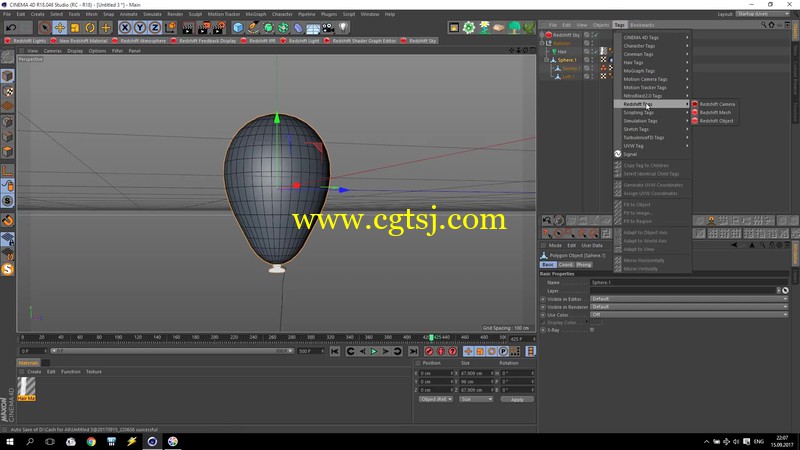Collapse the Sphere.1 object tree
This screenshot has width=800, height=450.
pyautogui.click(x=546, y=60)
